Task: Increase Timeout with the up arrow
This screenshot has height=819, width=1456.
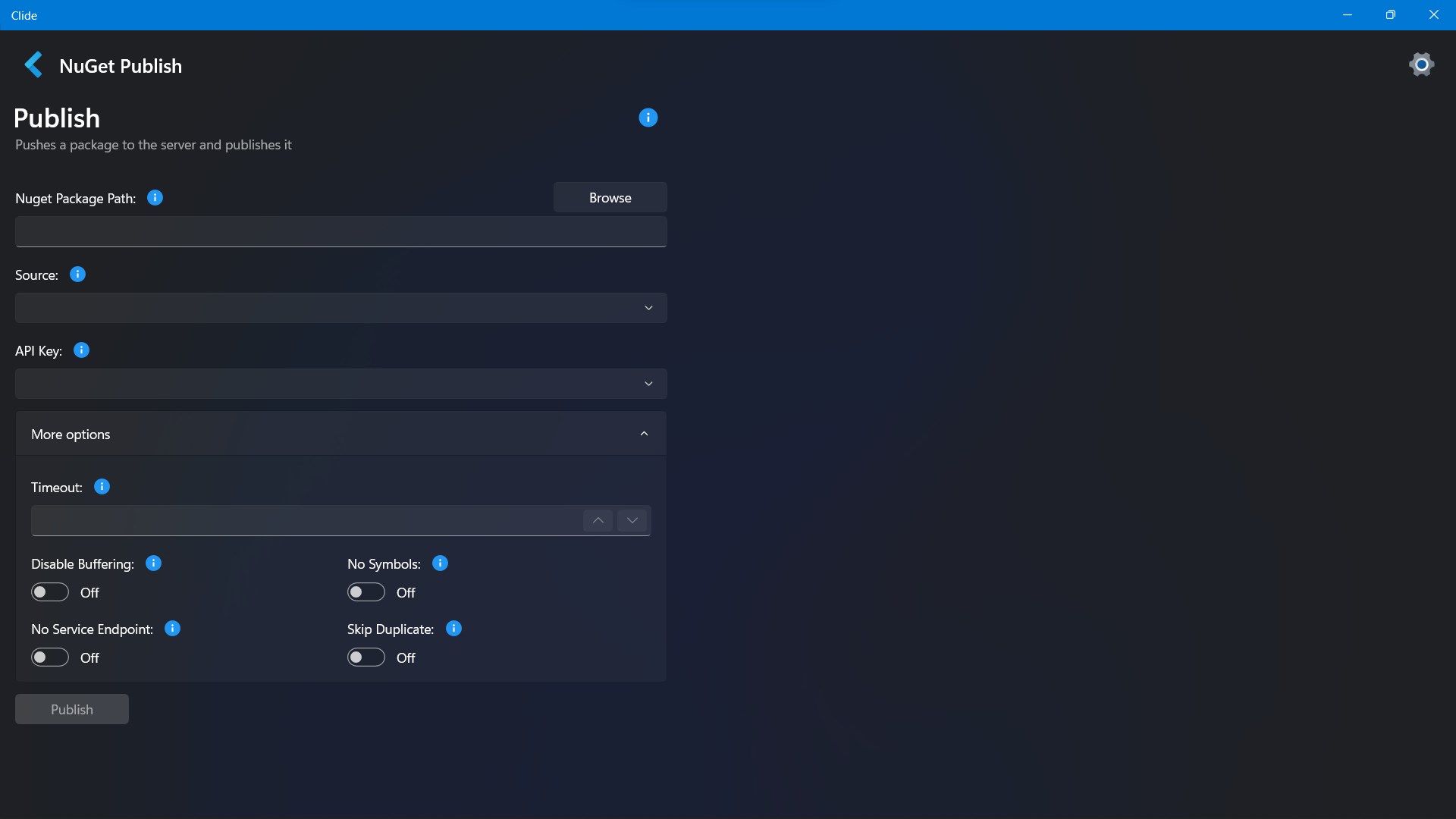Action: [x=598, y=520]
